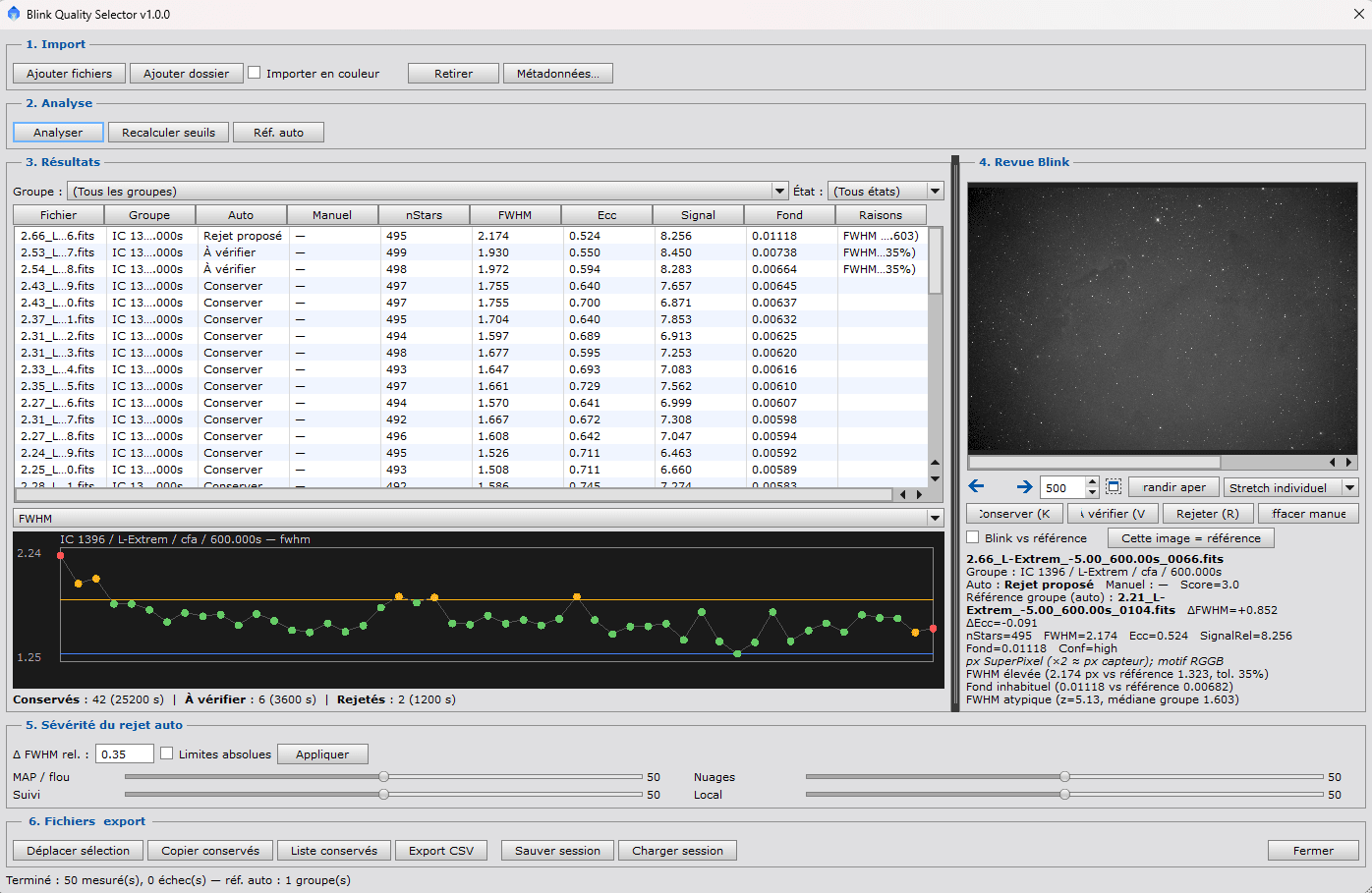Increase the 500 value with spinner up arrow
Viewport: 1372px width, 893px height.
[1092, 481]
